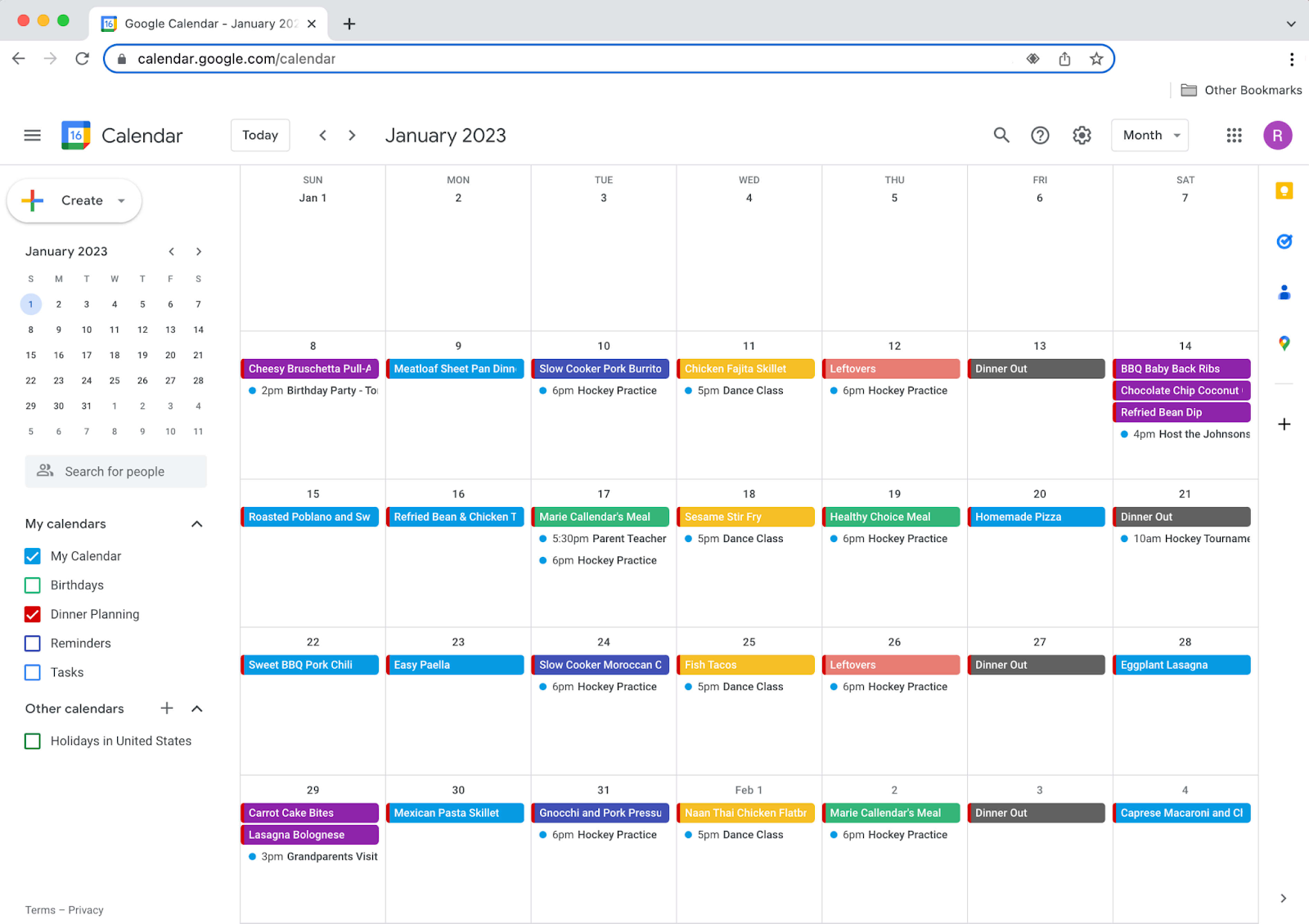This screenshot has width=1309, height=924.
Task: Open the Create button dropdown arrow
Action: coord(120,200)
